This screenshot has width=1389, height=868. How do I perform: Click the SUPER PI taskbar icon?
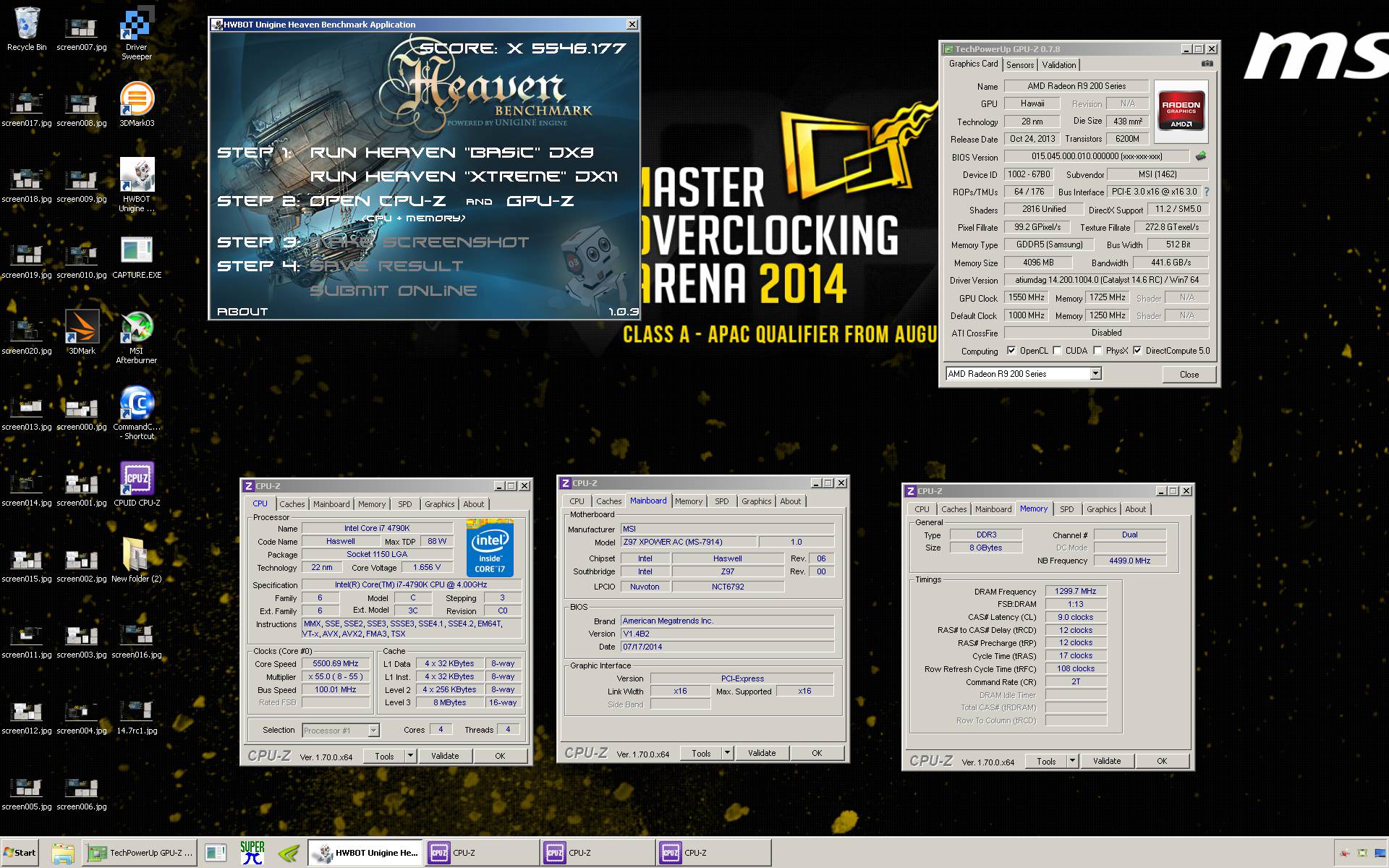coord(252,853)
